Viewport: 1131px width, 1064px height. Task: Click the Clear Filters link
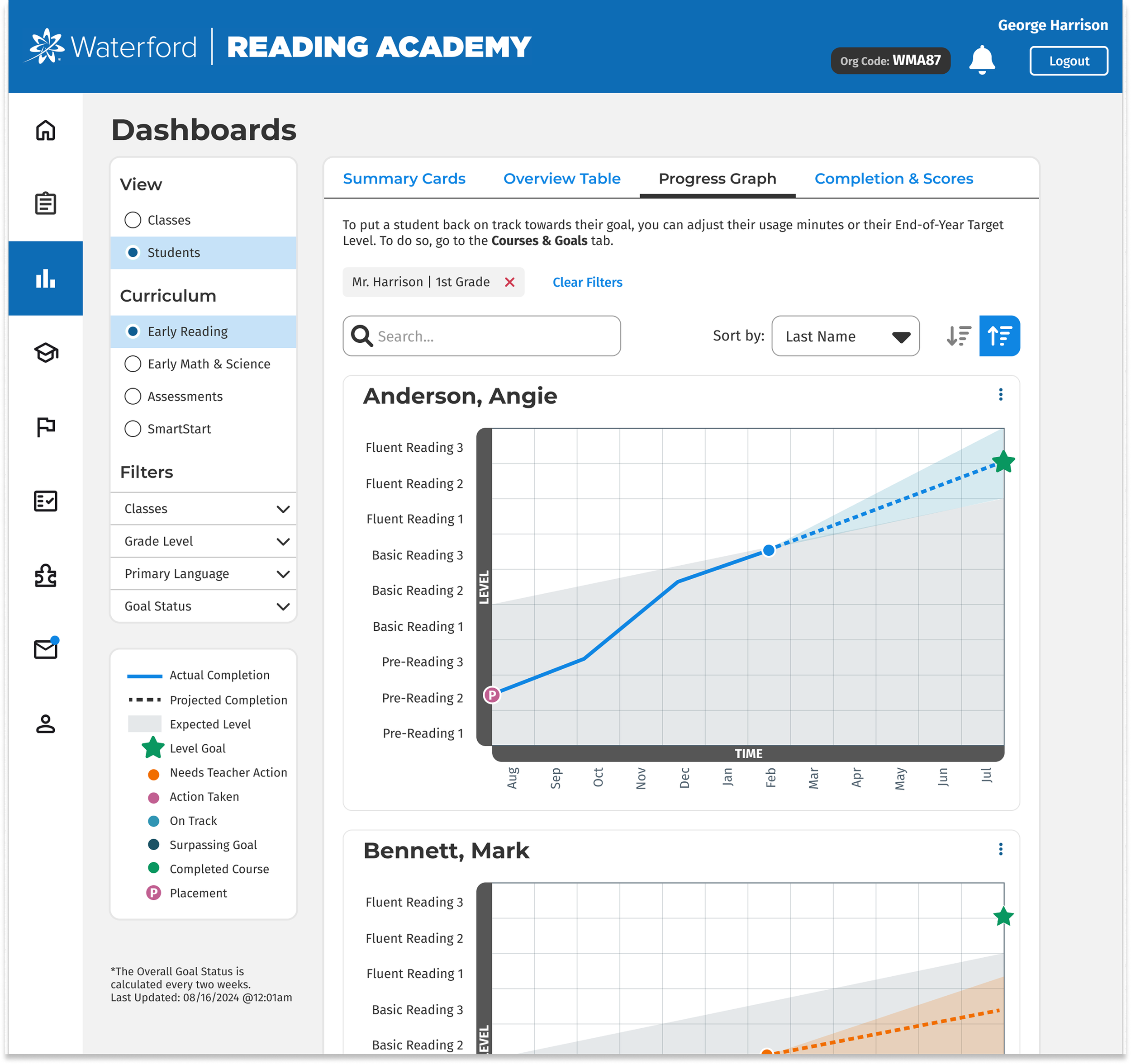click(x=587, y=282)
